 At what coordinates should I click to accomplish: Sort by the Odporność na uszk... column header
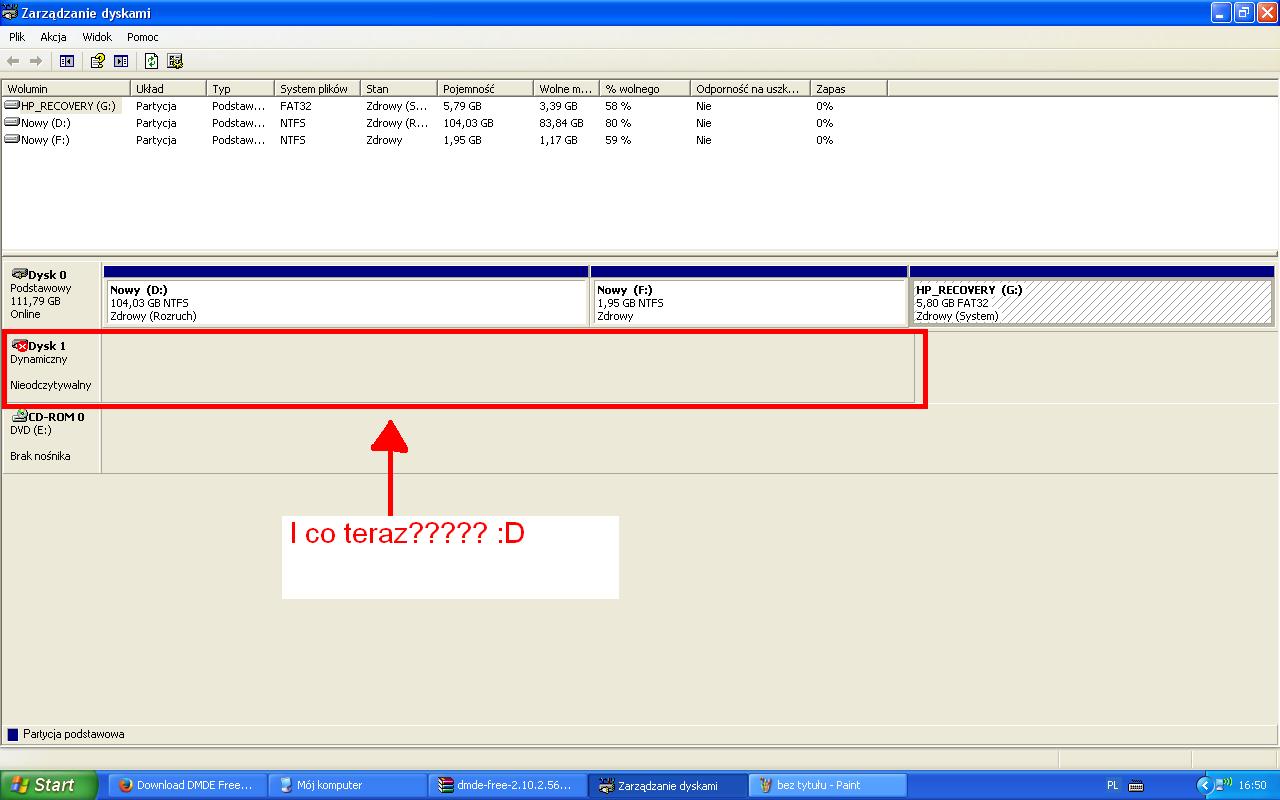[x=750, y=89]
